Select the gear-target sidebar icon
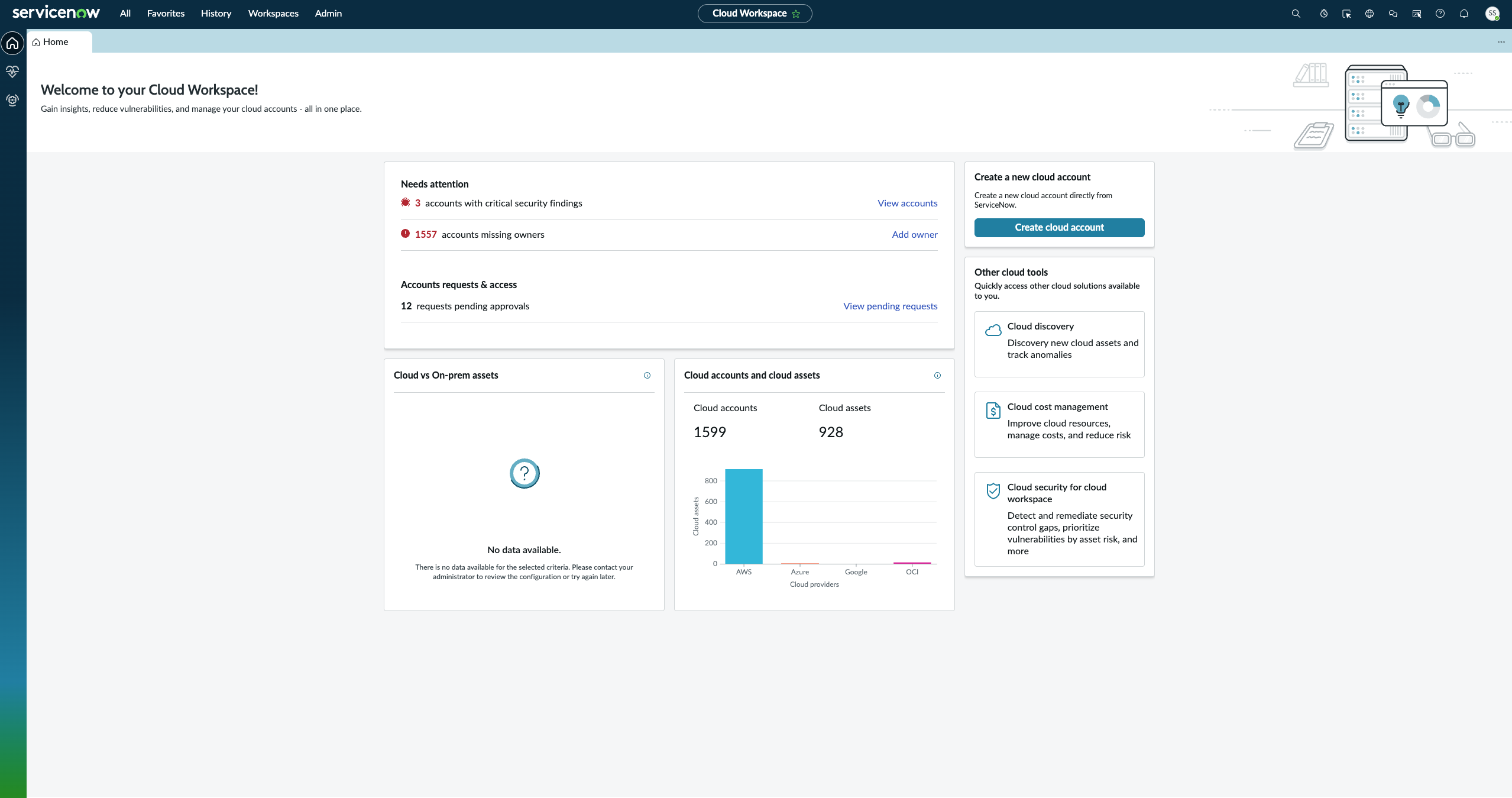1512x798 pixels. 12,100
